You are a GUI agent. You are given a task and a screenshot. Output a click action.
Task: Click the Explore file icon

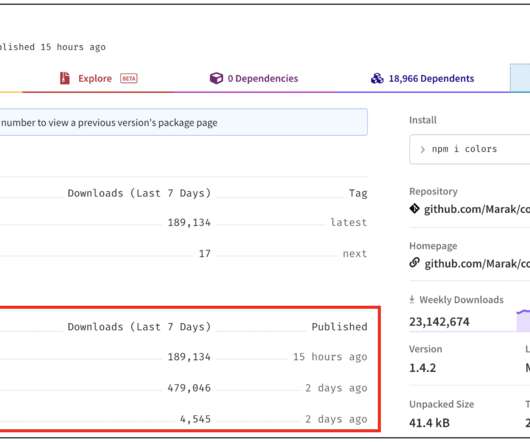[x=65, y=78]
